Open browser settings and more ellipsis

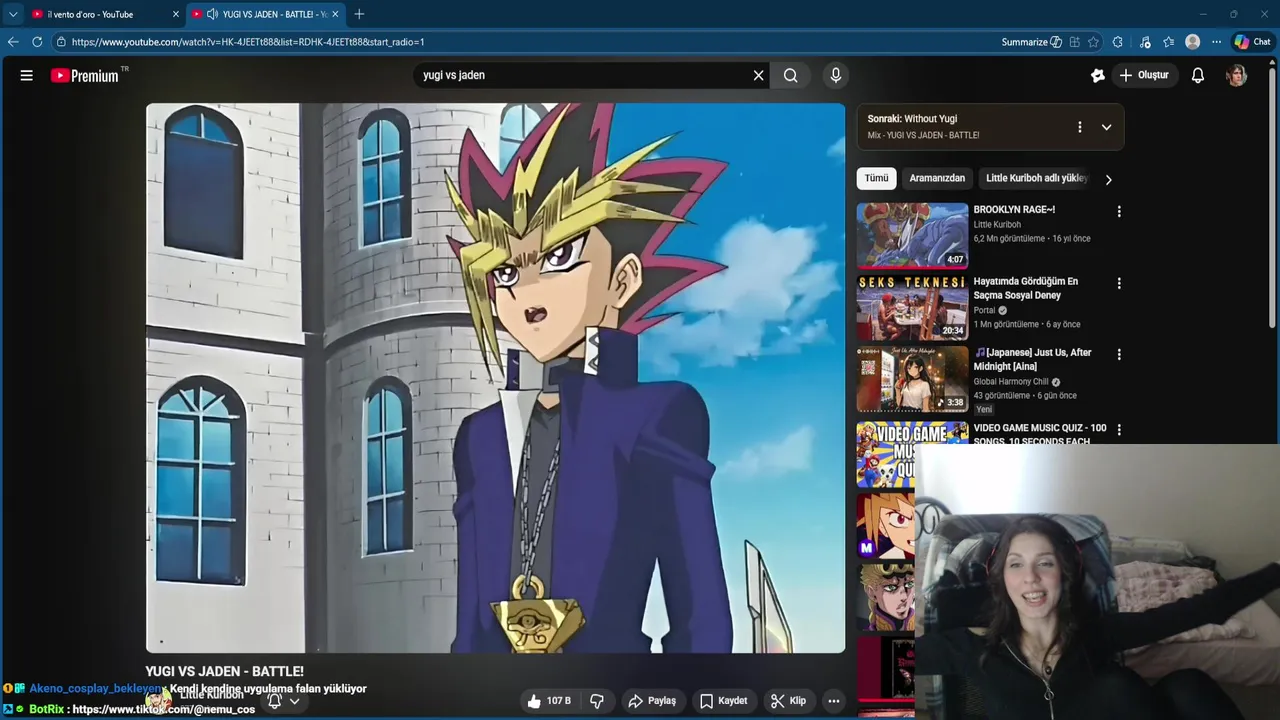(1216, 42)
